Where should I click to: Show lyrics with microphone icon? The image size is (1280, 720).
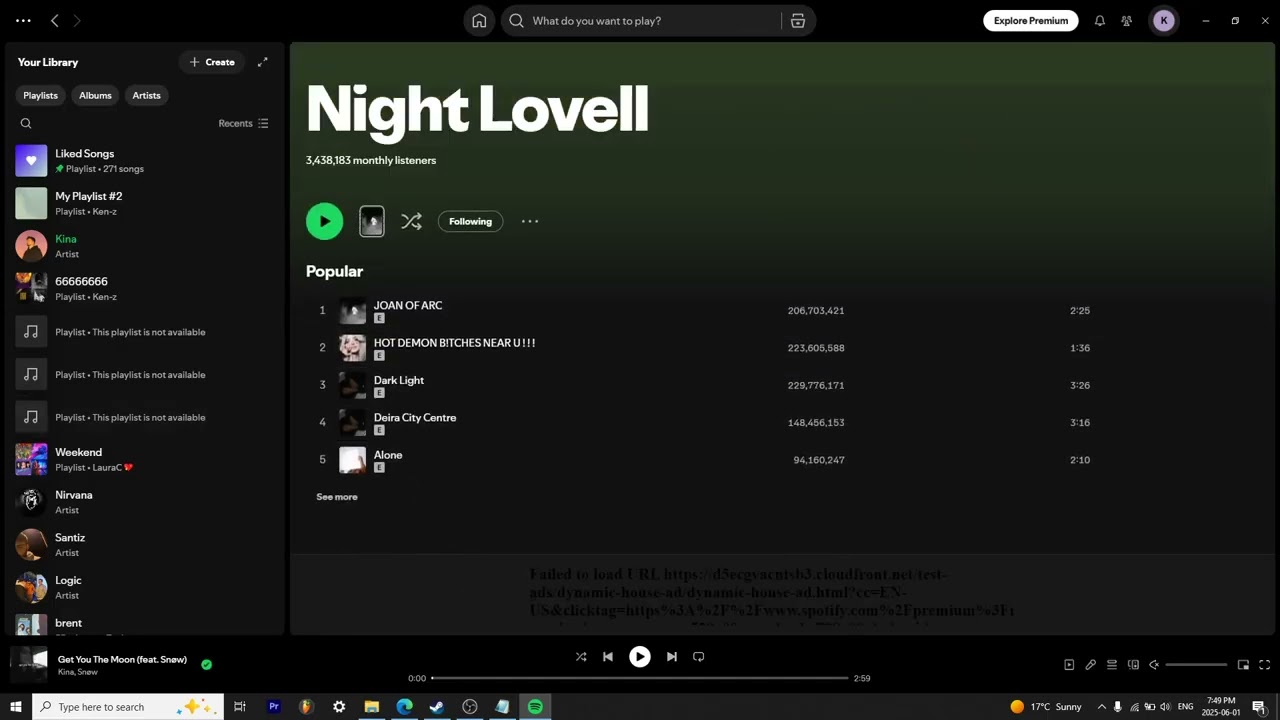coord(1091,665)
